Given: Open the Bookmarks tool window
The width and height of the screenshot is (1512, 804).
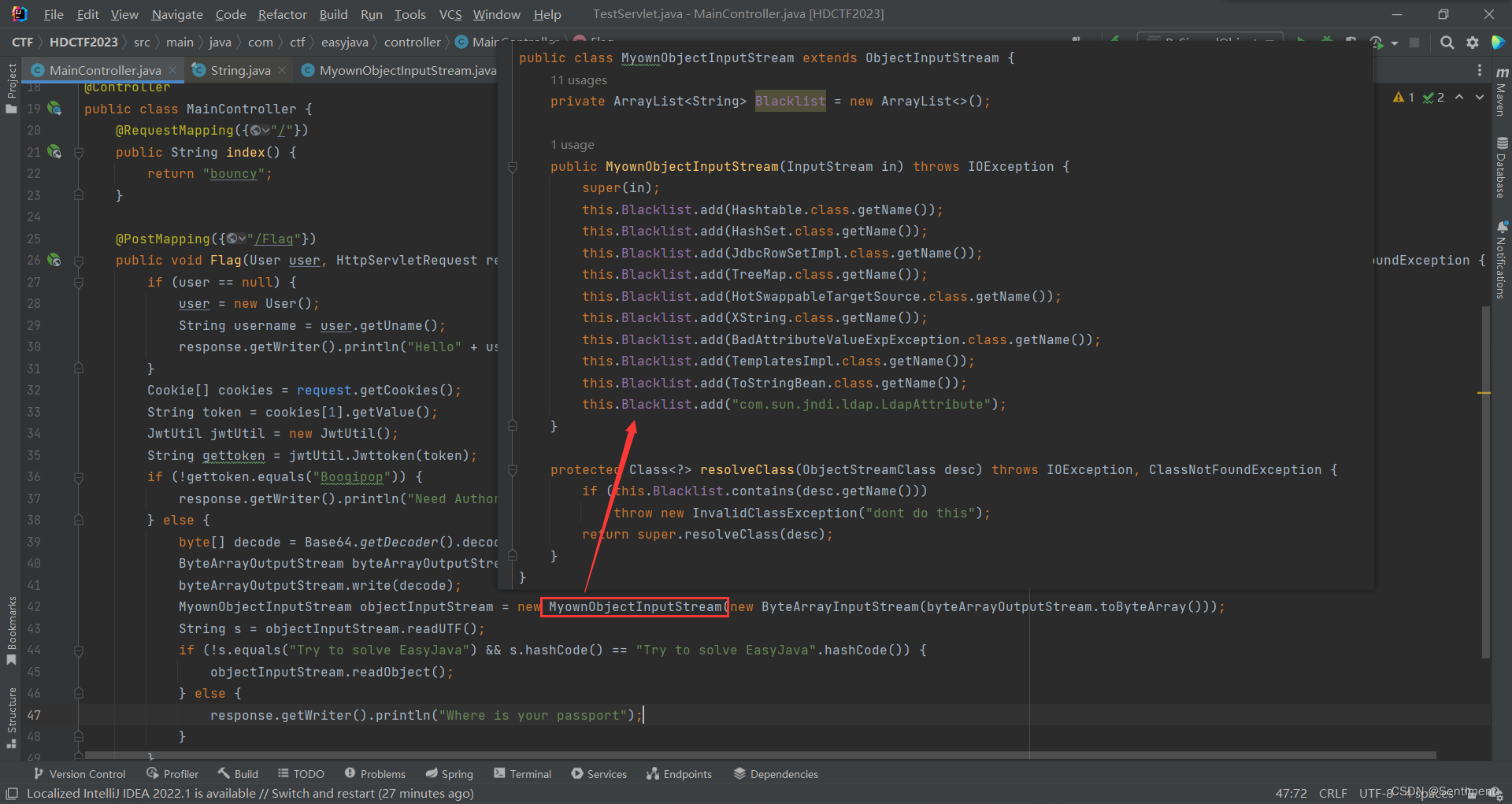Looking at the screenshot, I should click(x=12, y=631).
